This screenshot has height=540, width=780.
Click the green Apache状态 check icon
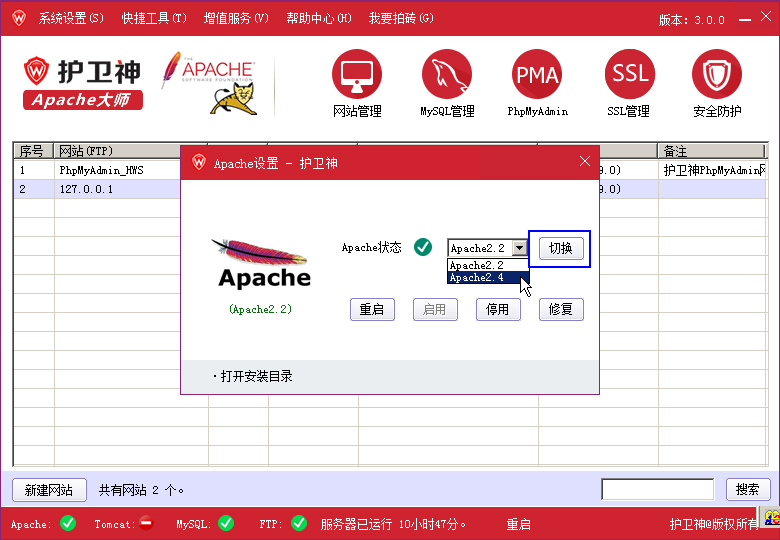tap(423, 247)
